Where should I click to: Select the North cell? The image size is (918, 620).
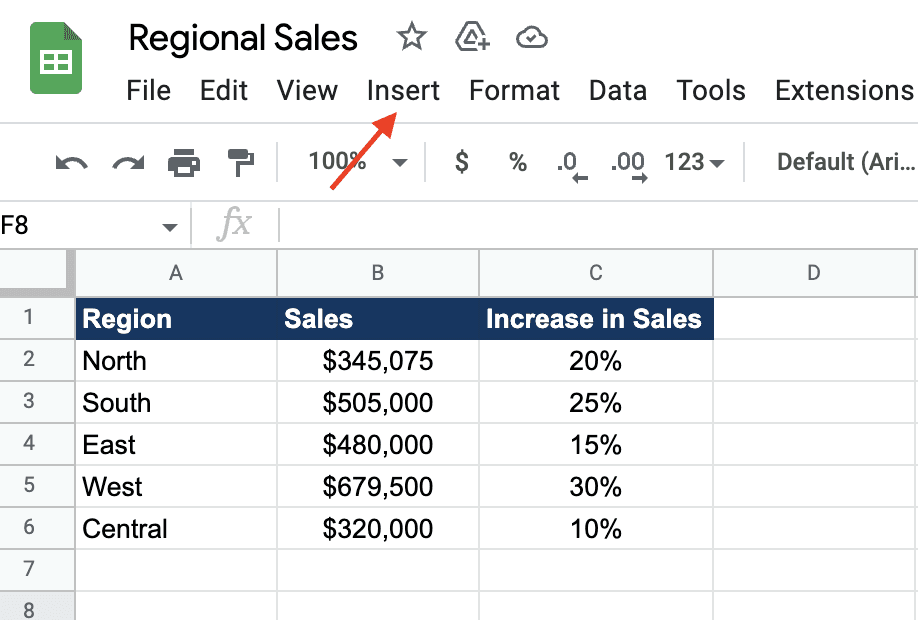[176, 361]
